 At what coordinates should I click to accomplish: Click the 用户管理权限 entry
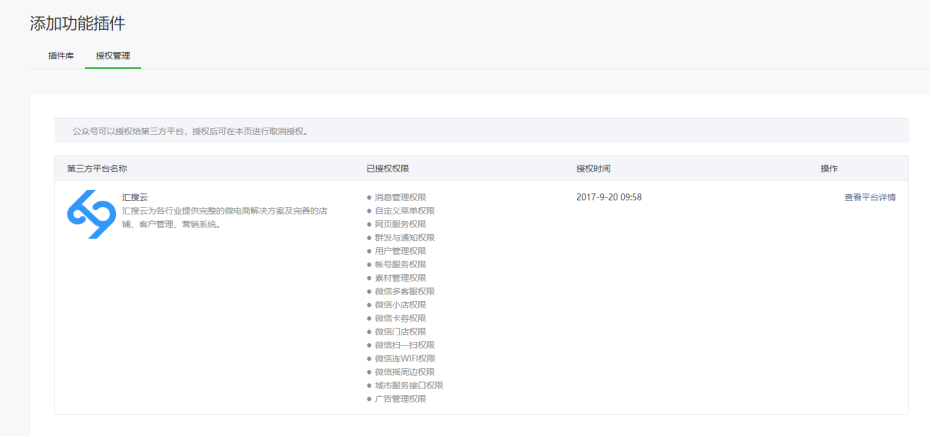coord(400,251)
